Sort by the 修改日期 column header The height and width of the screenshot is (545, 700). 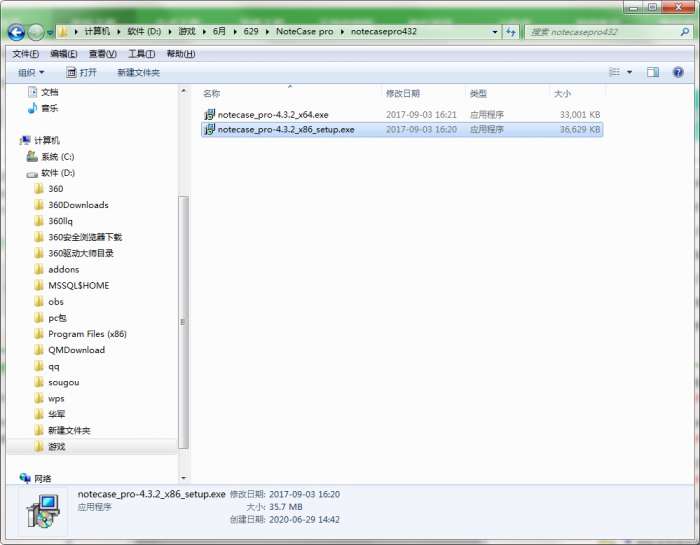pyautogui.click(x=403, y=94)
